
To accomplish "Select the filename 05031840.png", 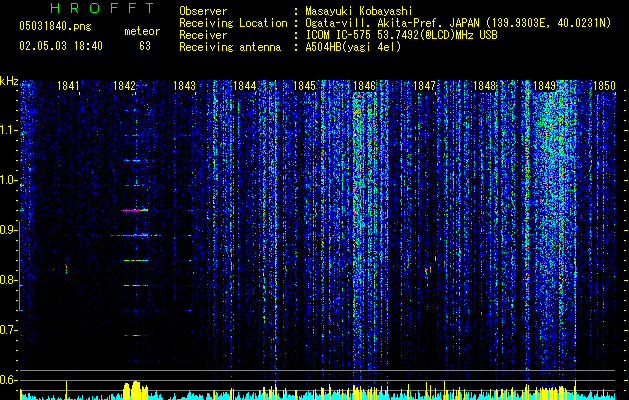I will 55,26.
